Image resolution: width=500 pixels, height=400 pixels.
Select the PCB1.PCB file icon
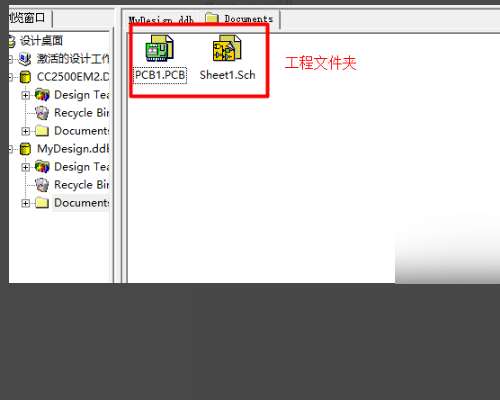coord(160,48)
